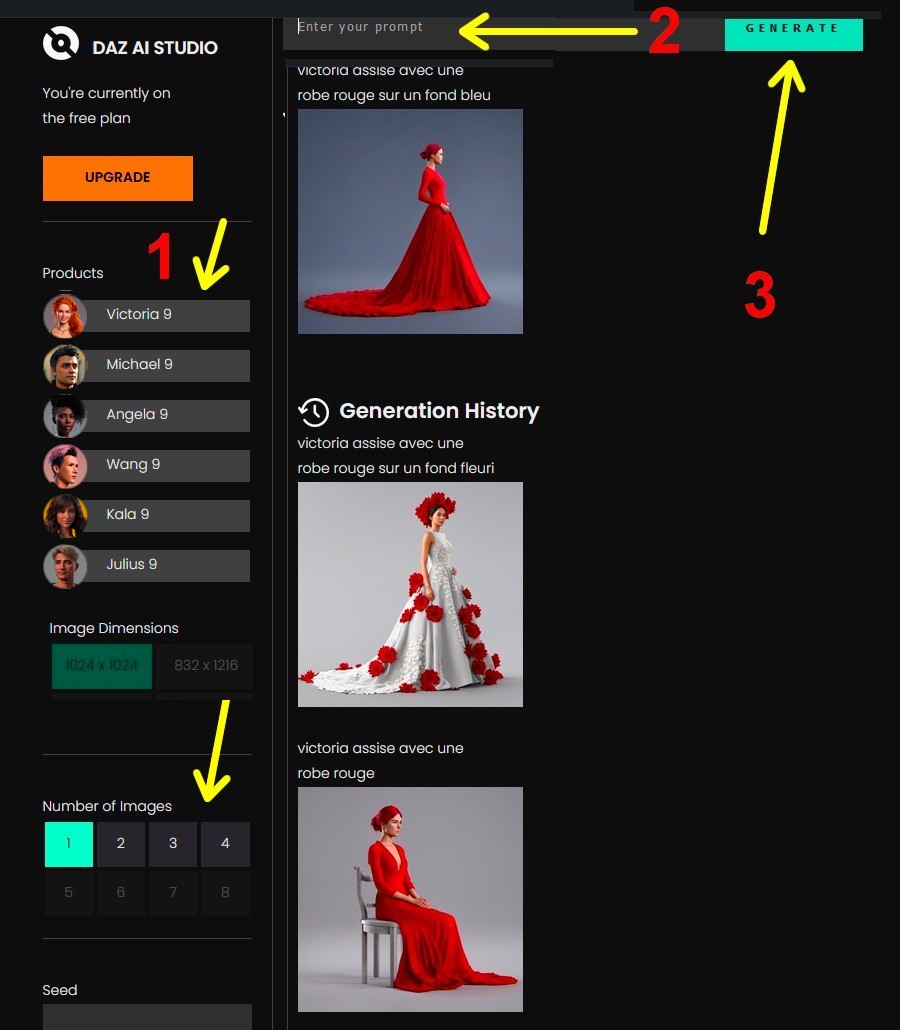
Task: Click the Enter your prompt field
Action: [503, 33]
